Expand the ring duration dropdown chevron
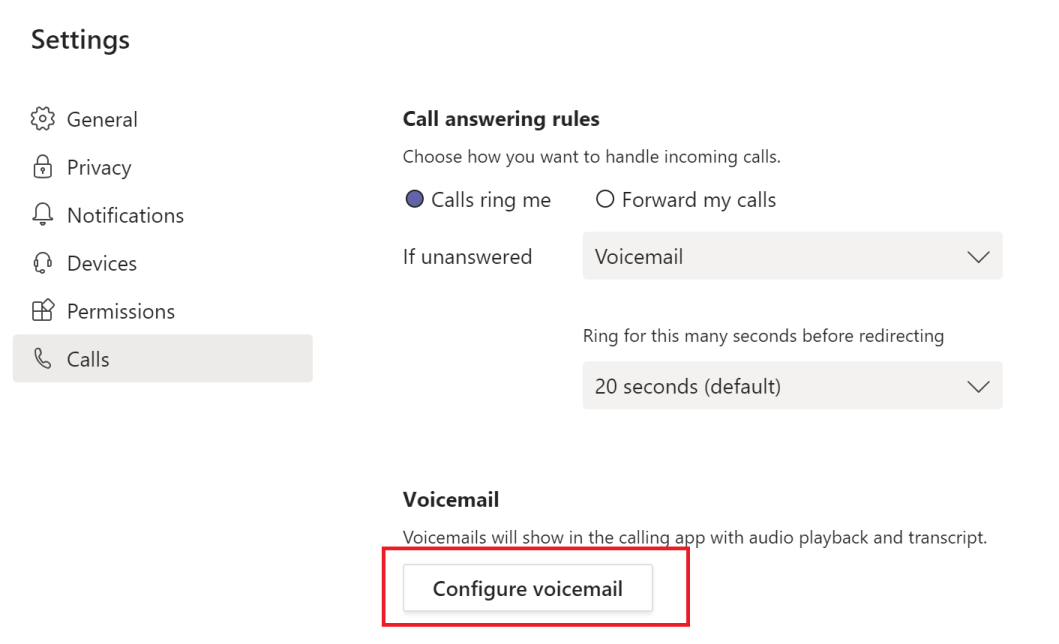This screenshot has height=644, width=1059. (978, 386)
